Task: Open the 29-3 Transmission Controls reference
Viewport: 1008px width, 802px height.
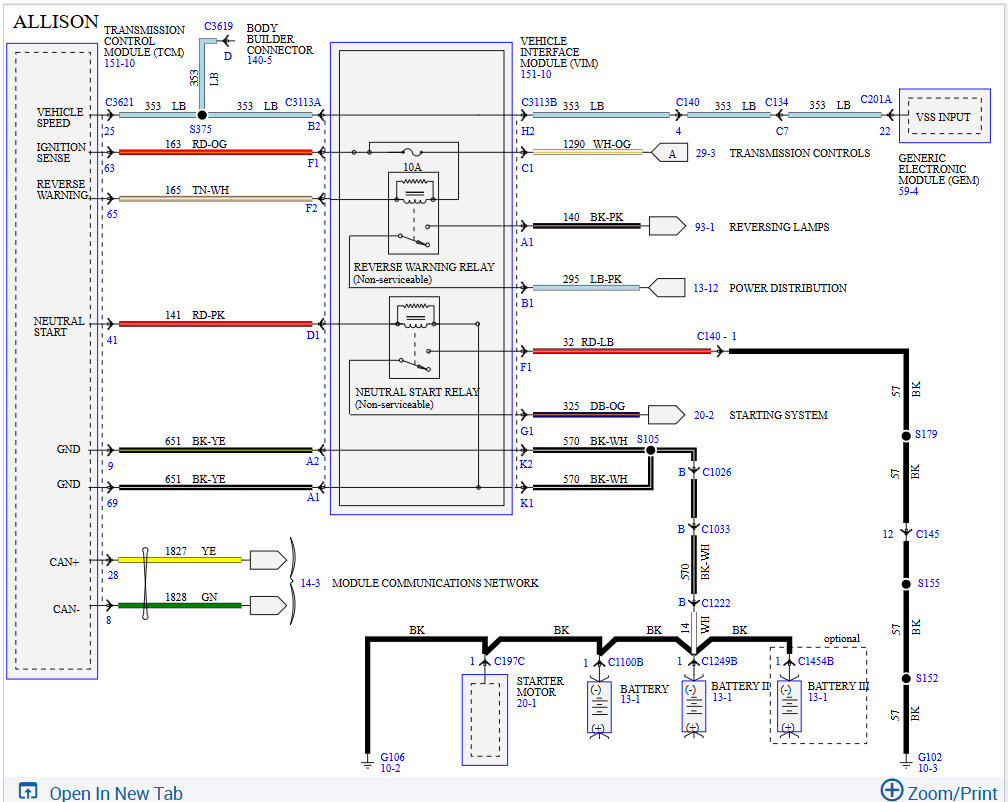Action: [x=705, y=153]
